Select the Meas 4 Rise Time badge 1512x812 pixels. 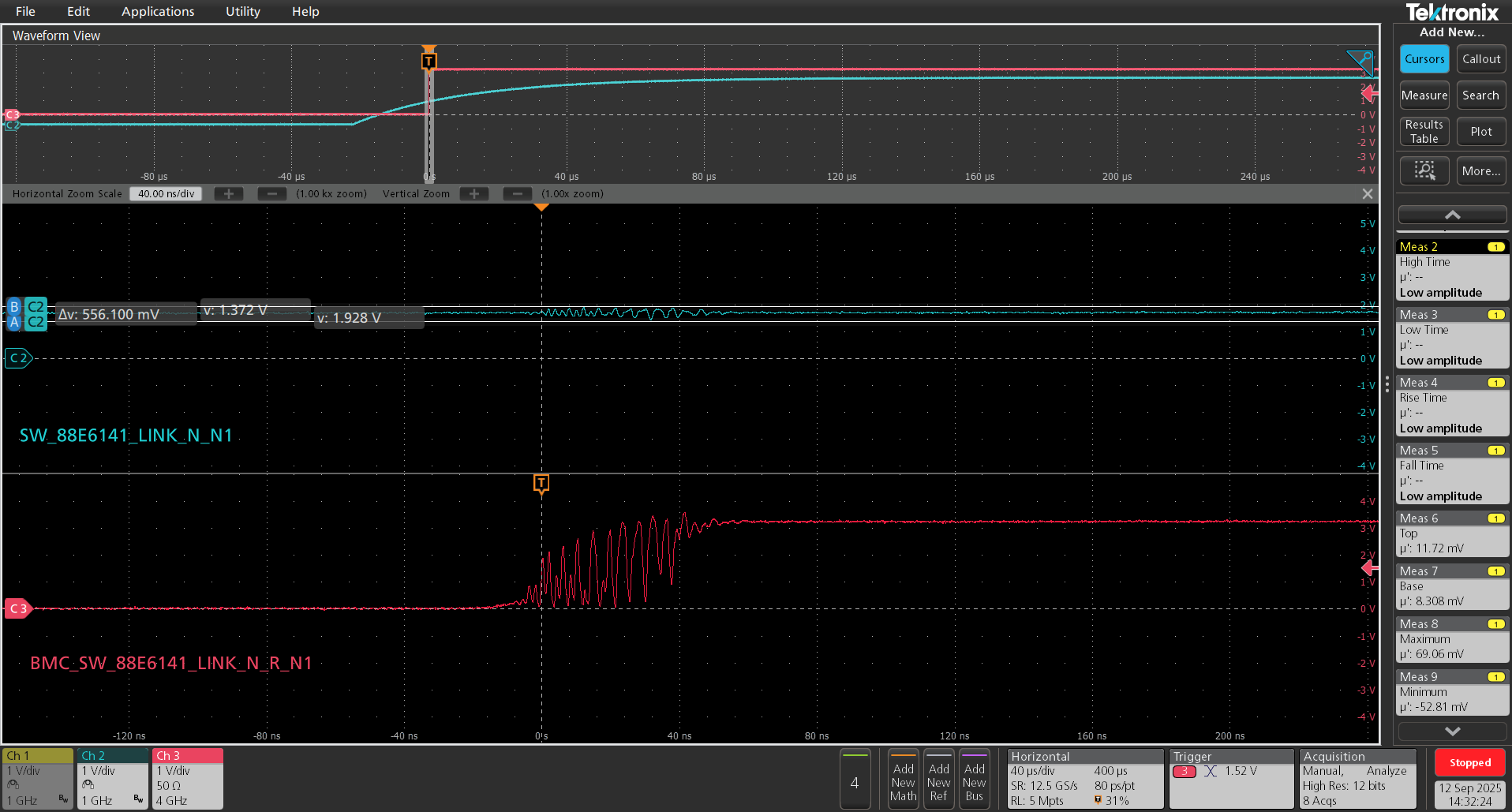(x=1452, y=406)
